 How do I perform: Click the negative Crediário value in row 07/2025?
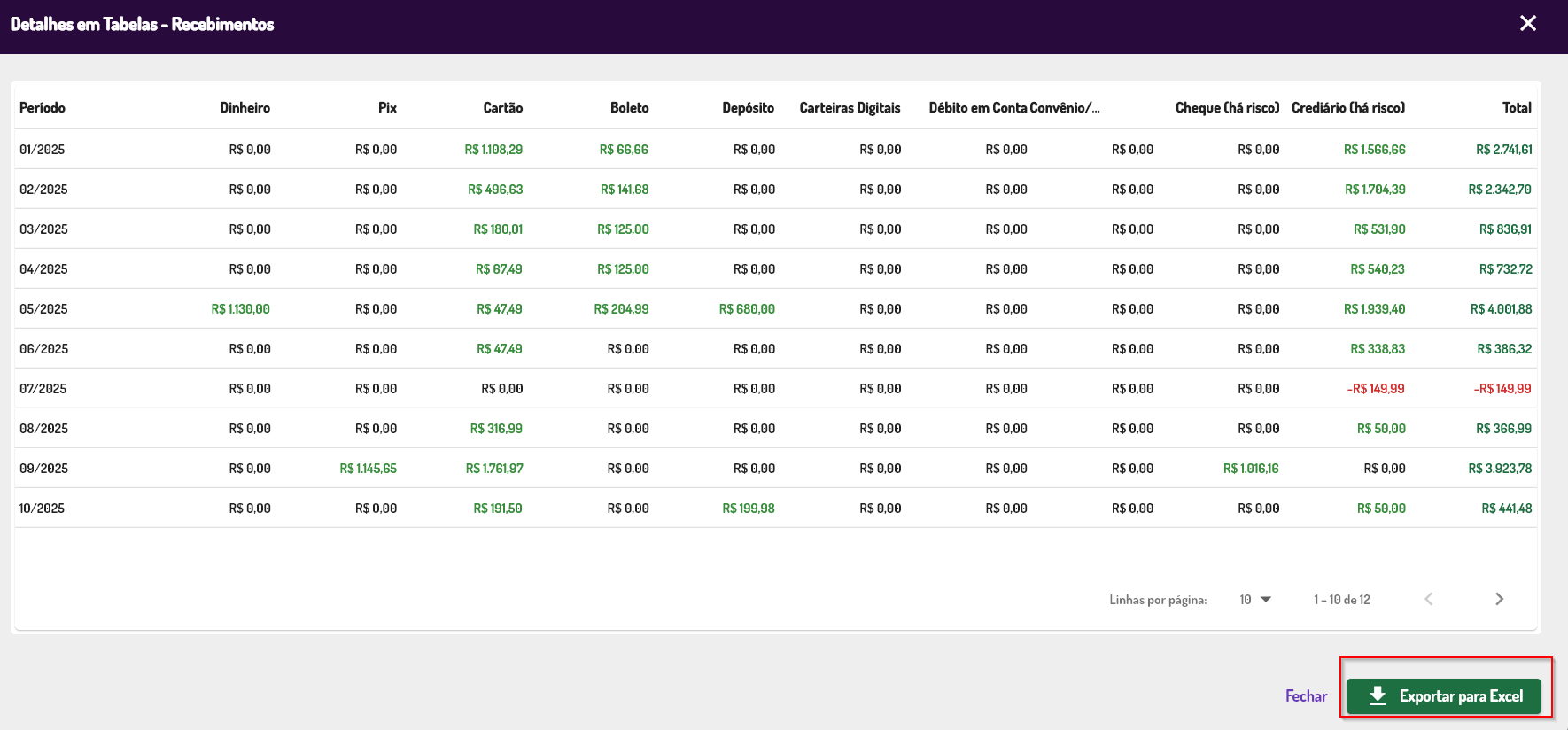tap(1376, 389)
